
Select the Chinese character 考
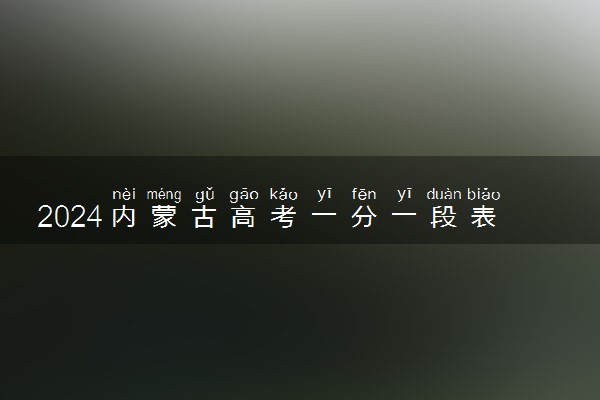[284, 217]
